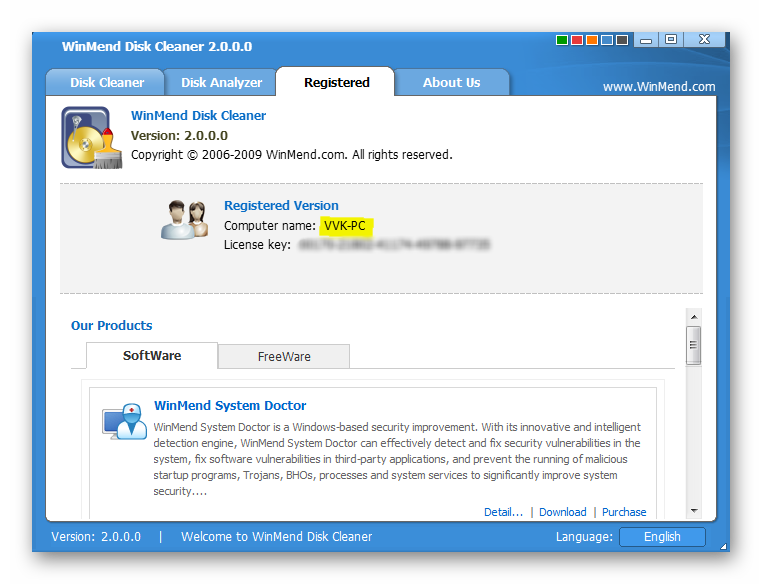Open the Disk Analyzer tab
This screenshot has width=762, height=584.
(221, 83)
